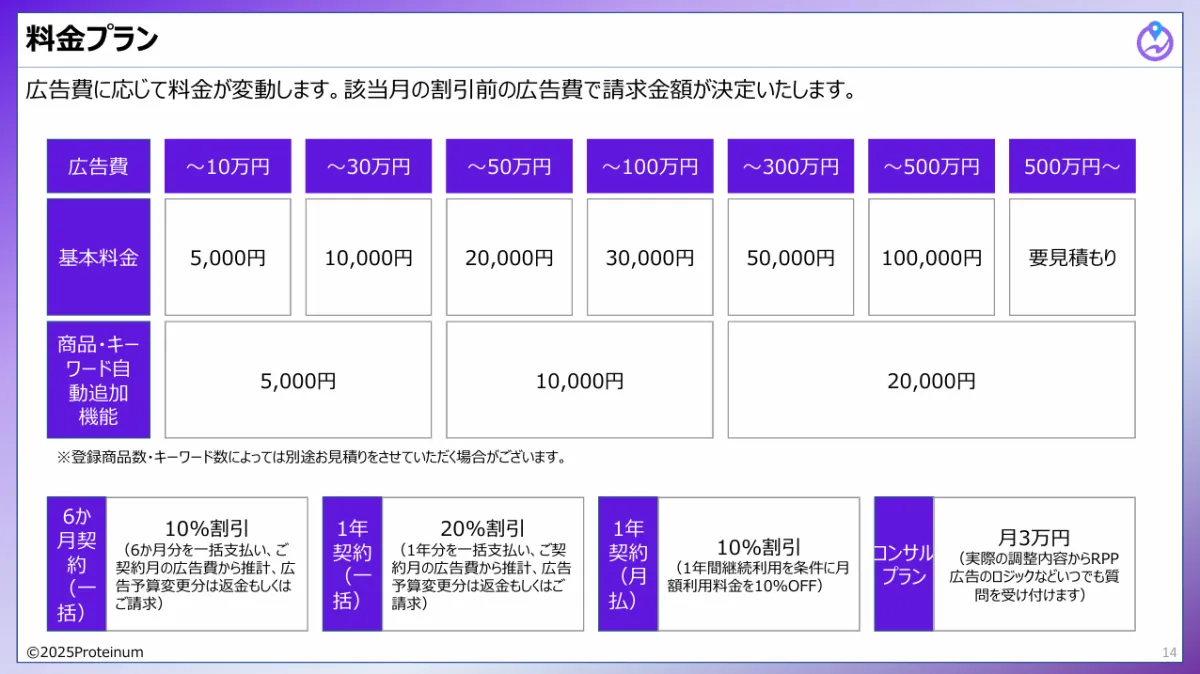Select the 6か月契約(一括) purple label

coord(77,564)
